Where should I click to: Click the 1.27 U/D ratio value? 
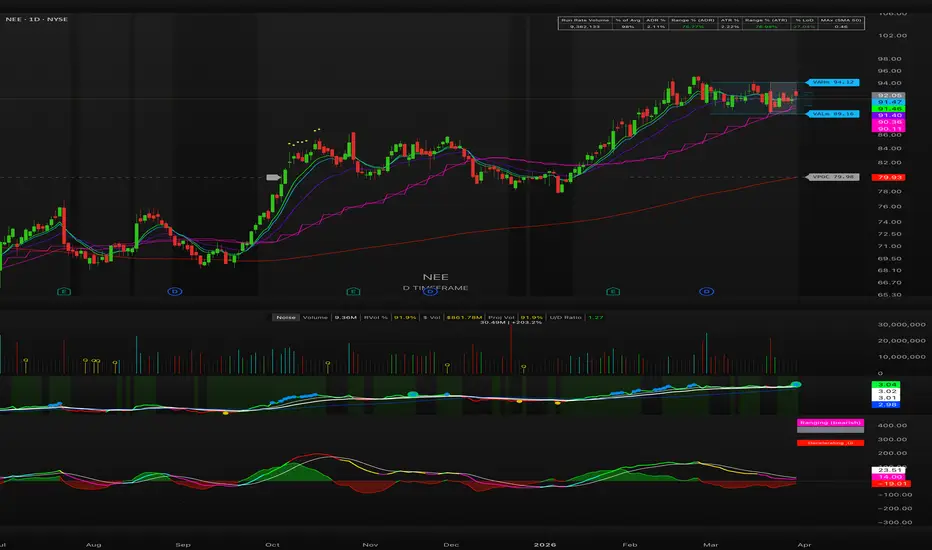[x=596, y=318]
